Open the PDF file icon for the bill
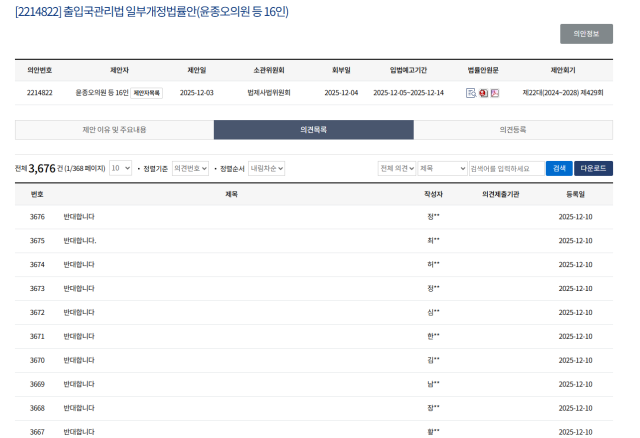 pyautogui.click(x=495, y=93)
